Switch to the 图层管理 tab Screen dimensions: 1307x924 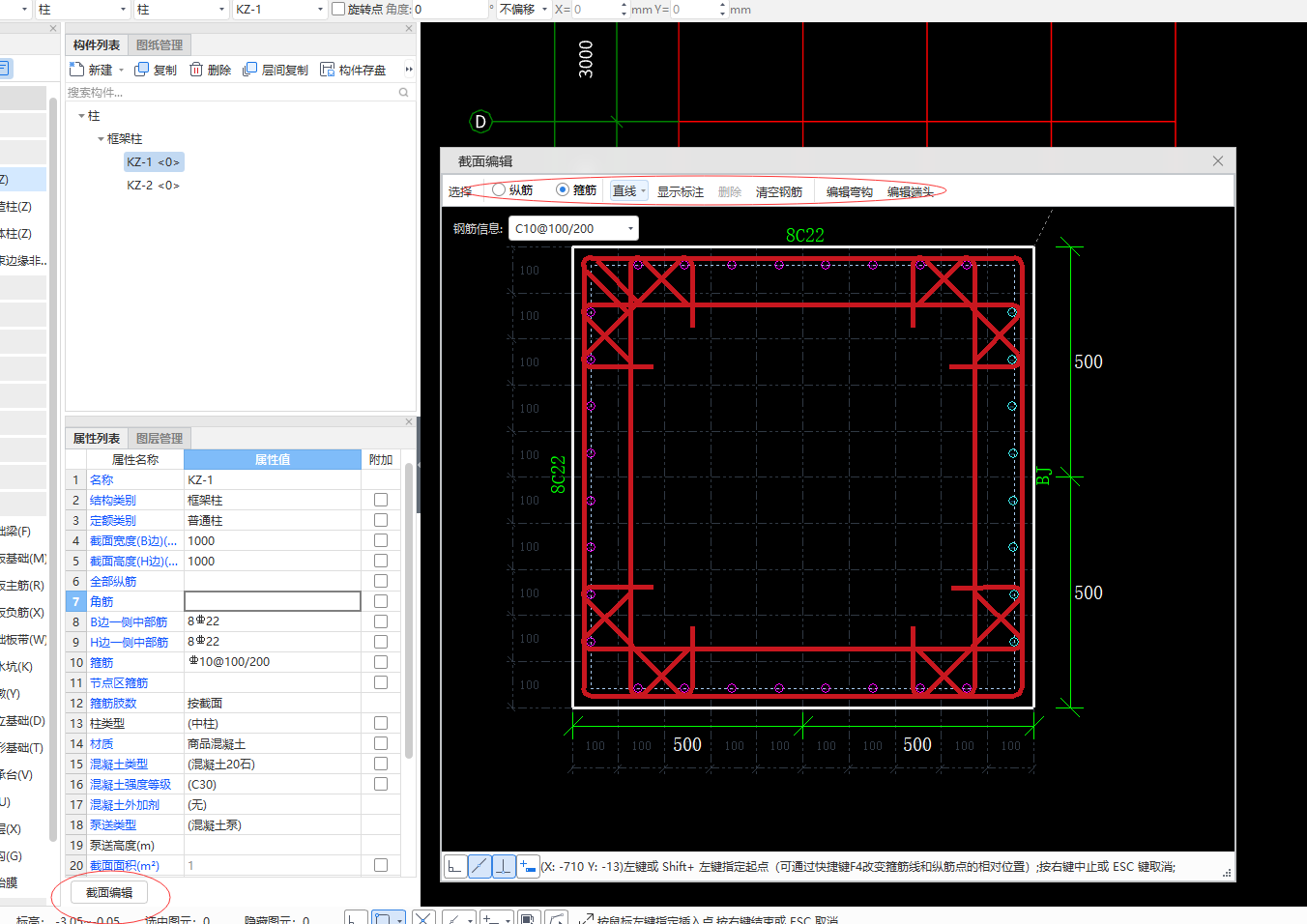click(x=160, y=439)
